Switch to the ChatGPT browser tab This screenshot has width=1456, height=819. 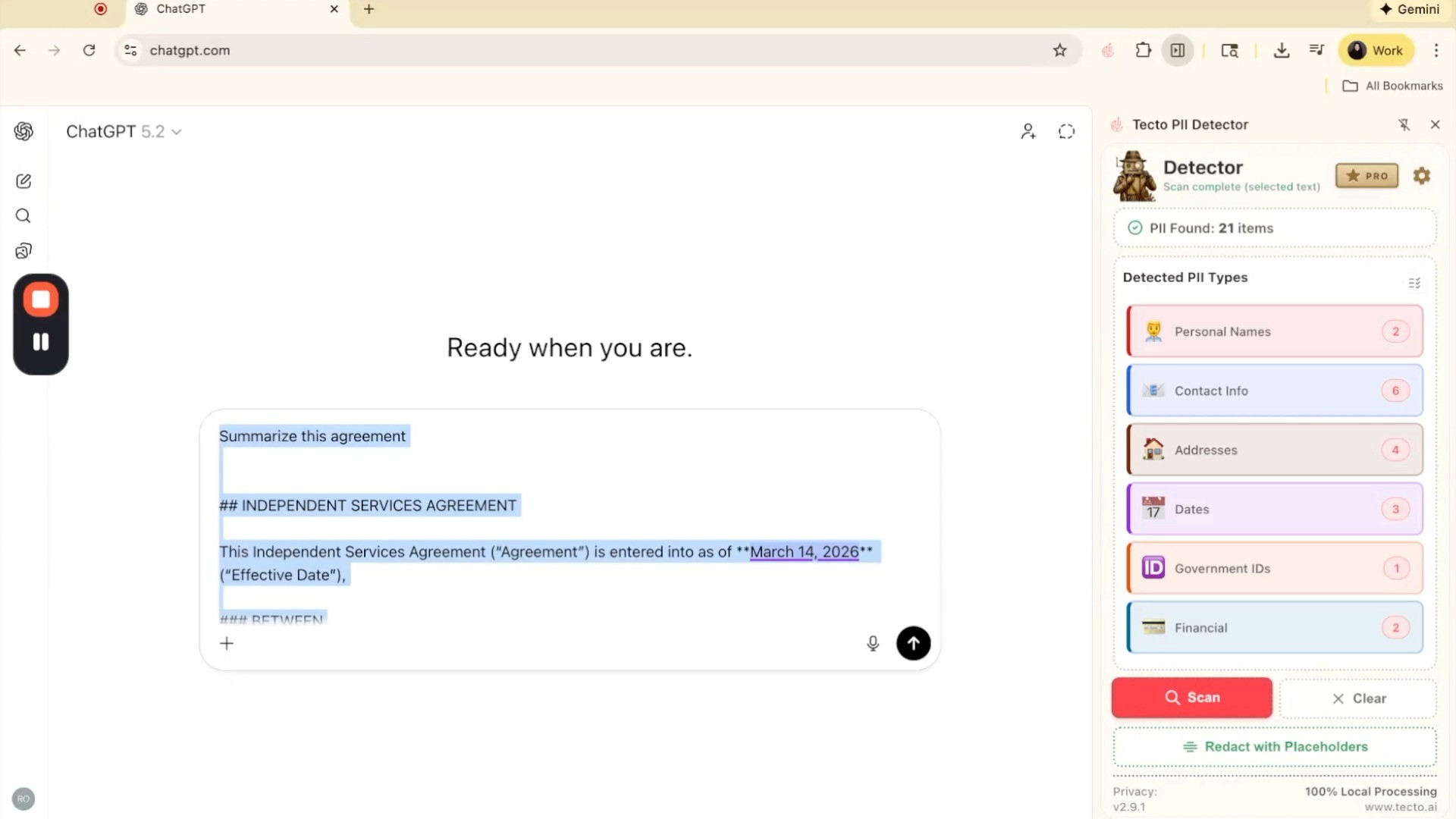coord(227,10)
